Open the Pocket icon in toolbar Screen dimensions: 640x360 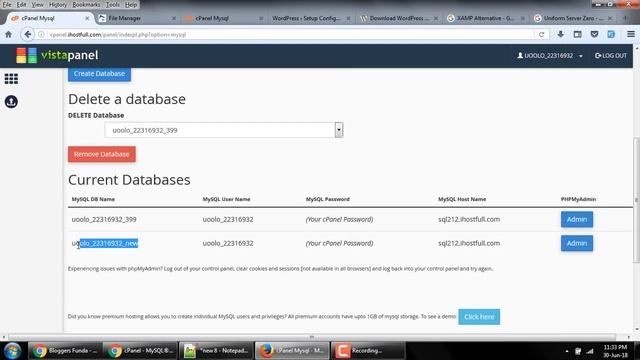coord(594,35)
